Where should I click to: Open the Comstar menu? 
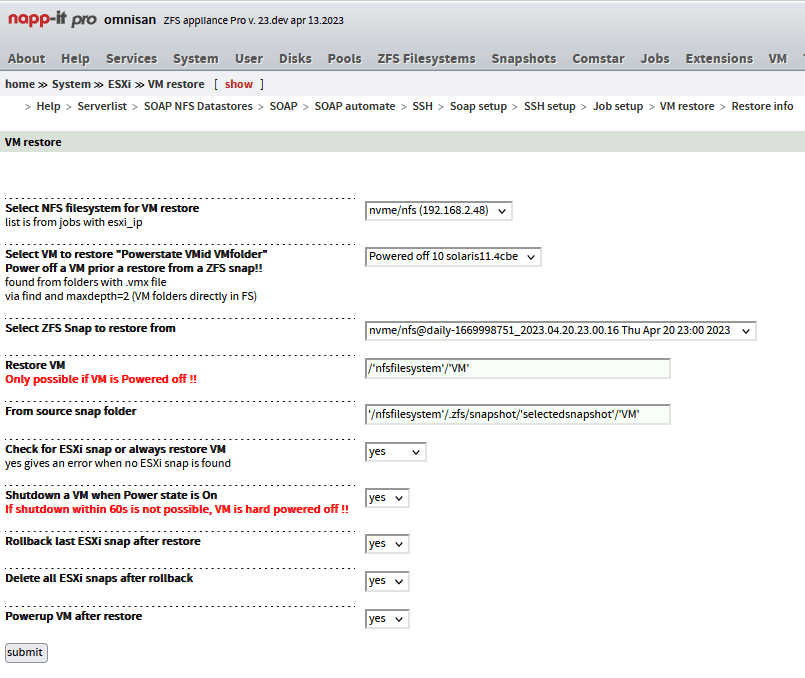pos(599,59)
